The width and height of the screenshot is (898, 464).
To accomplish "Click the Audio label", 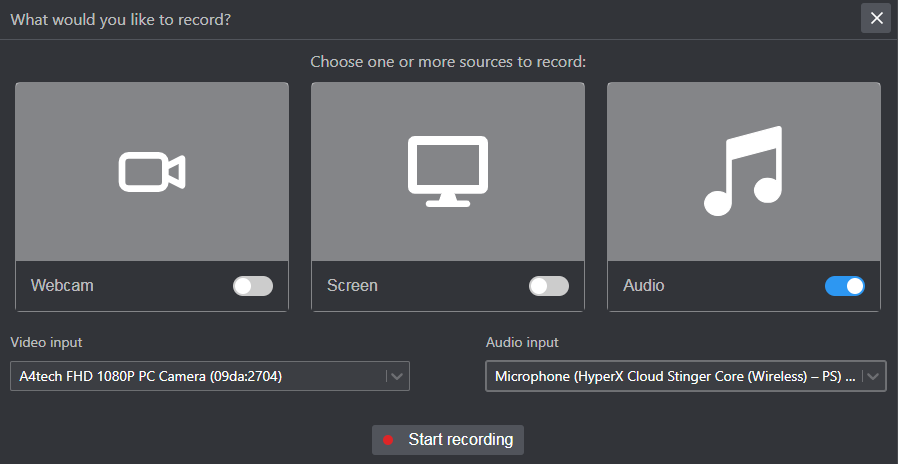I will tap(644, 285).
